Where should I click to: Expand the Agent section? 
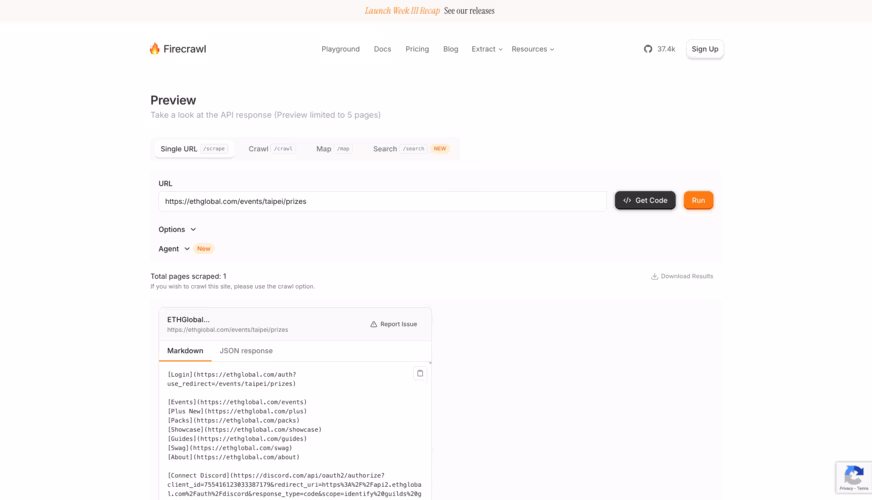point(174,249)
